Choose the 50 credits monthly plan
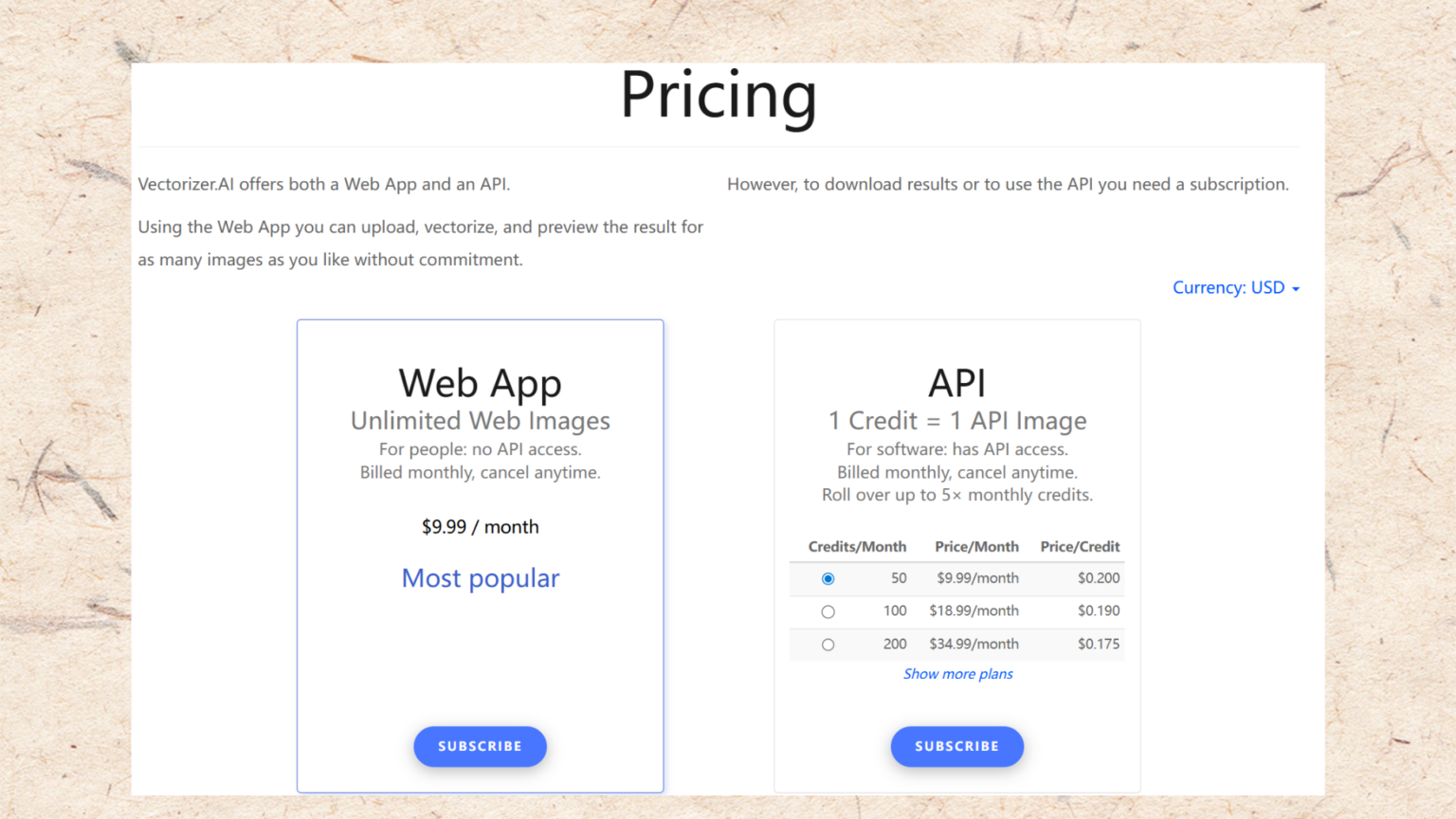Viewport: 1456px width, 819px height. [x=828, y=578]
